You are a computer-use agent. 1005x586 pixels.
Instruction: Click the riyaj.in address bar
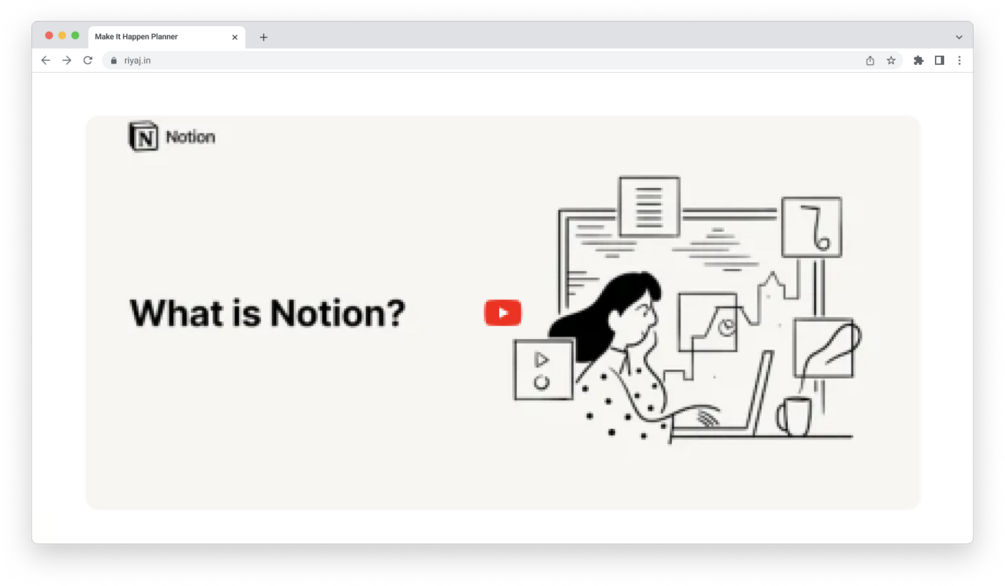487,60
